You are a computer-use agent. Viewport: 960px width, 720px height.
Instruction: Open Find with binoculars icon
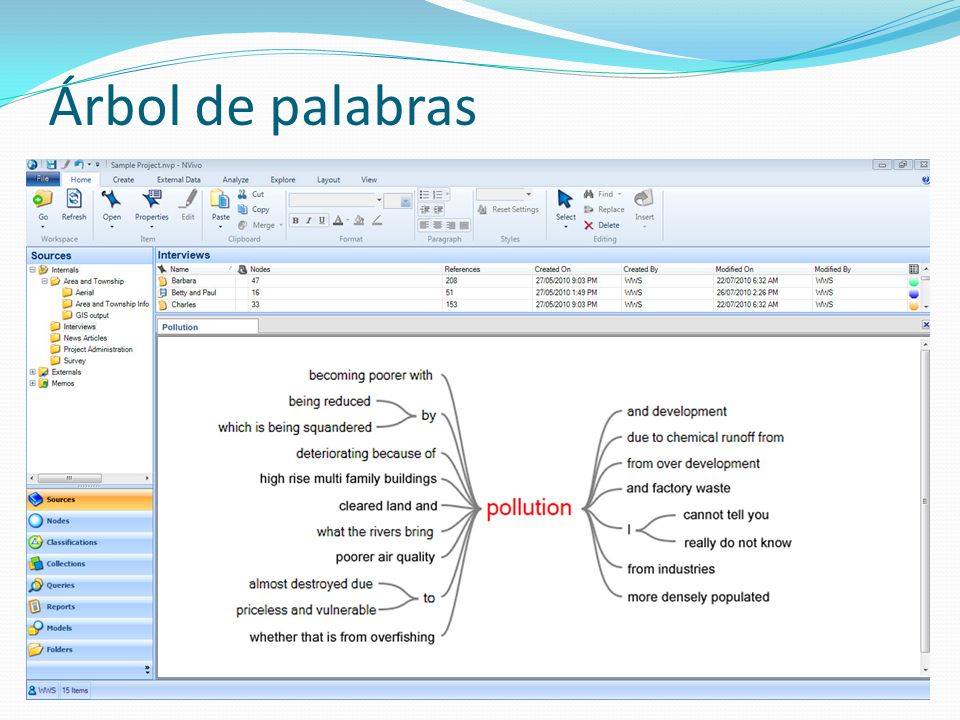click(589, 194)
